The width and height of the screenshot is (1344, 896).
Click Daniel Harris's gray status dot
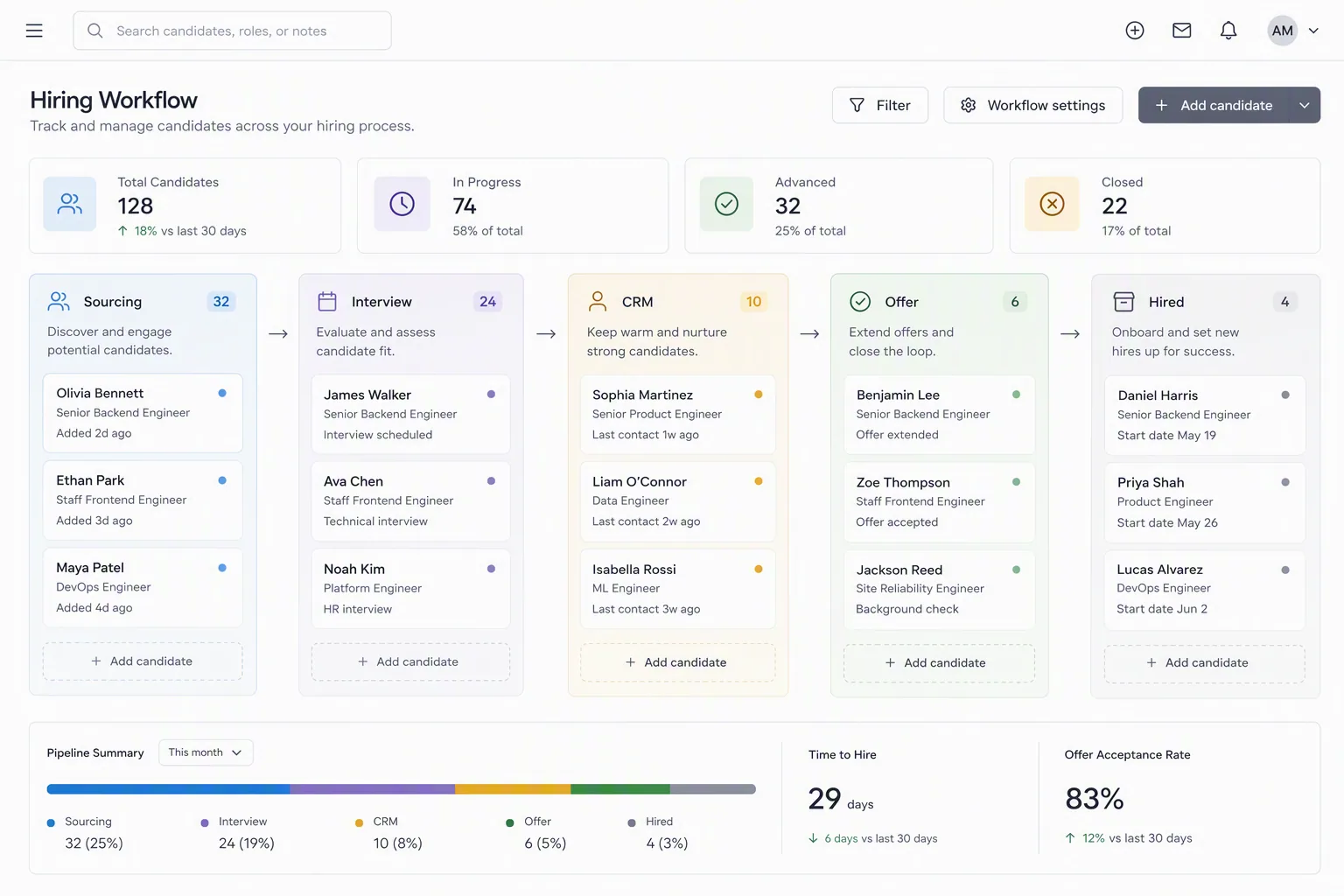click(1285, 395)
